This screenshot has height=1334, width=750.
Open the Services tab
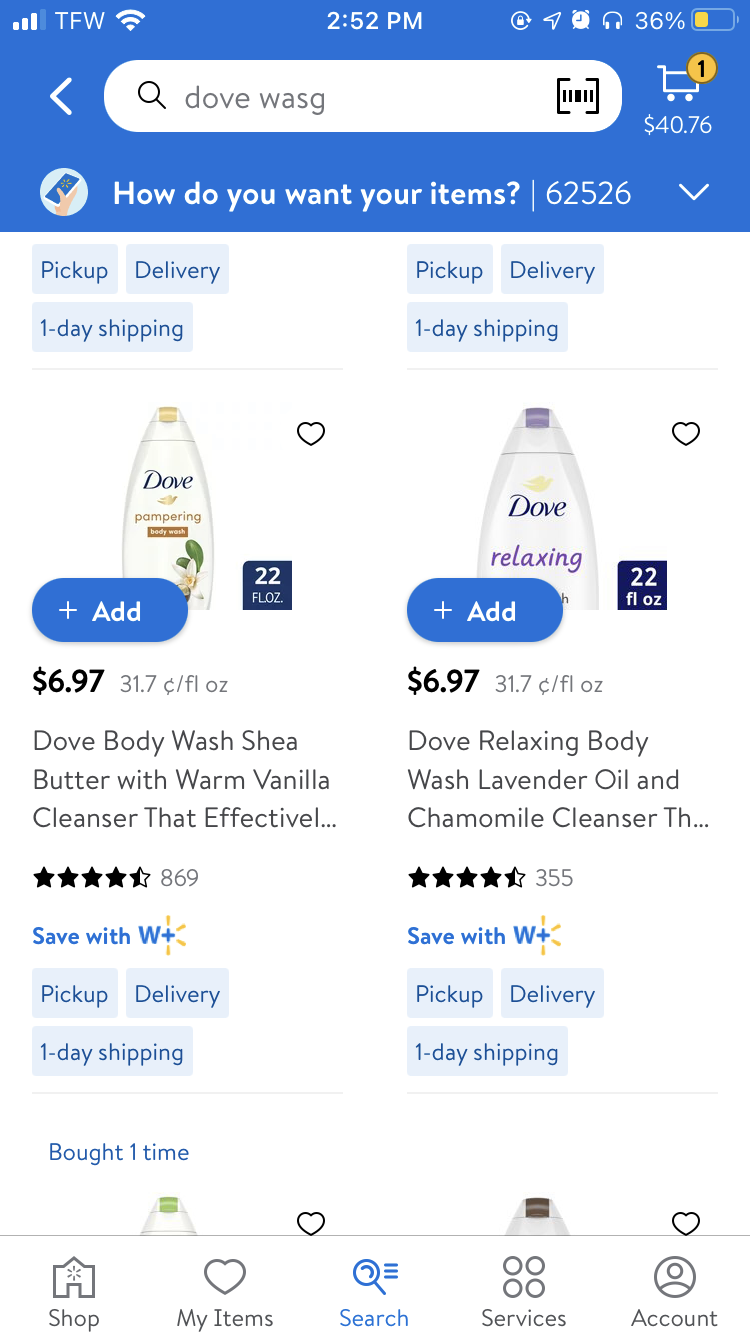[x=524, y=1290]
